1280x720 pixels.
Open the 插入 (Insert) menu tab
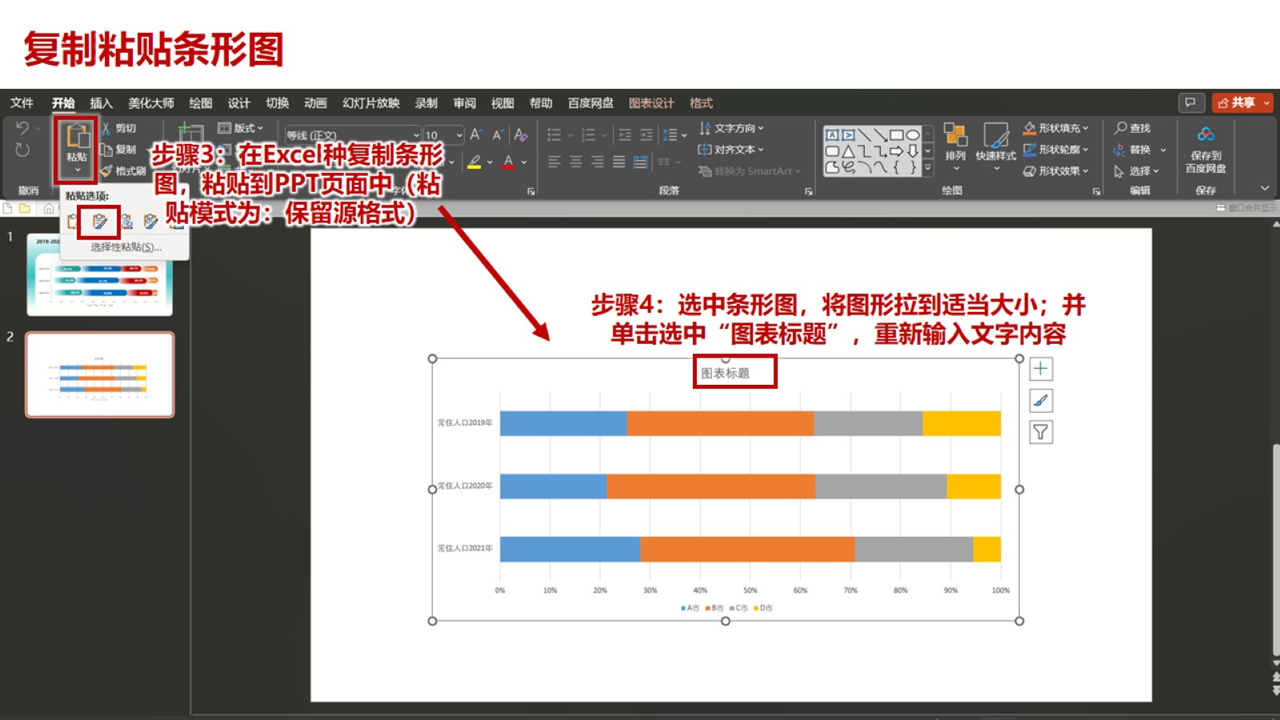pyautogui.click(x=99, y=103)
